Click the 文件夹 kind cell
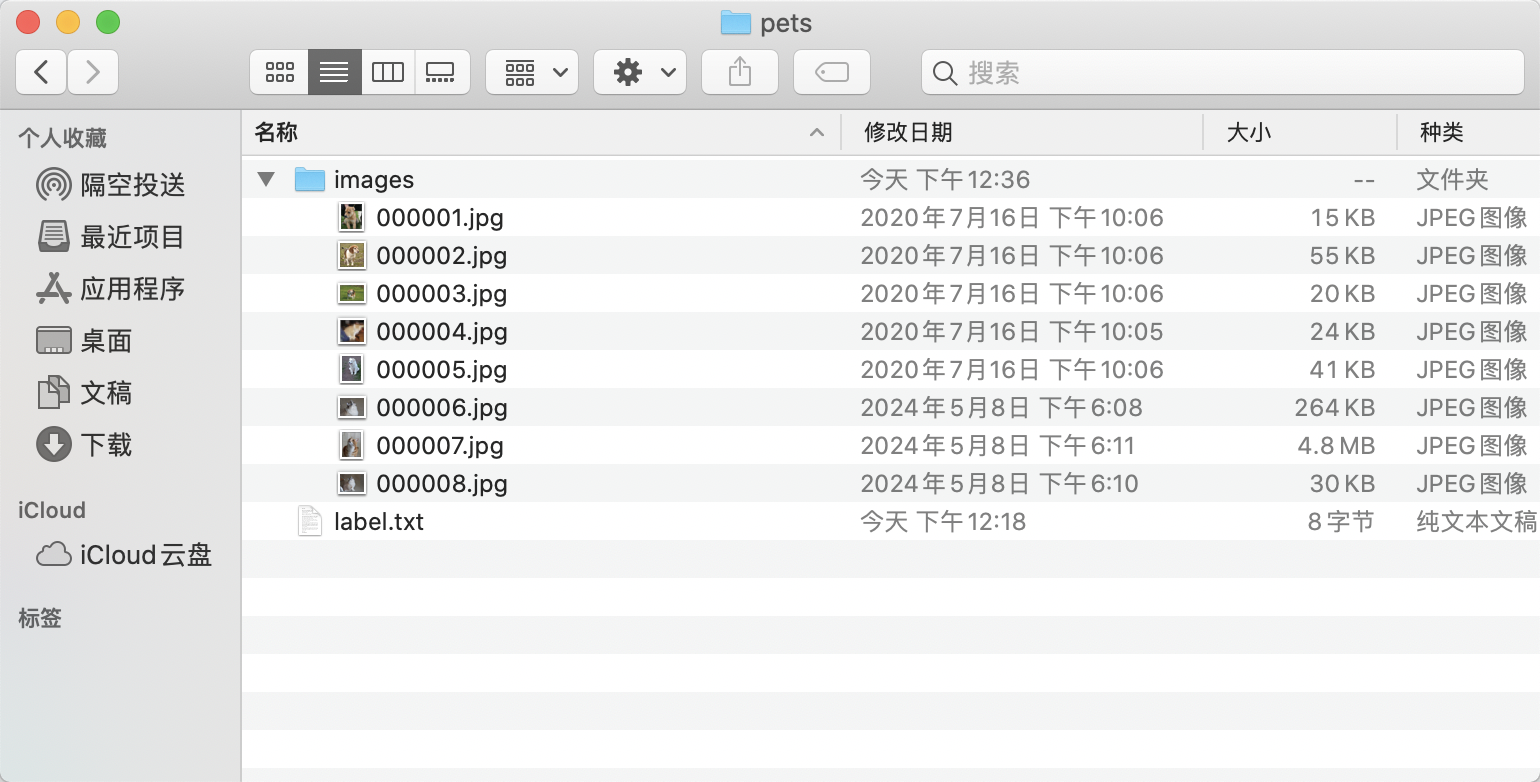 tap(1452, 180)
